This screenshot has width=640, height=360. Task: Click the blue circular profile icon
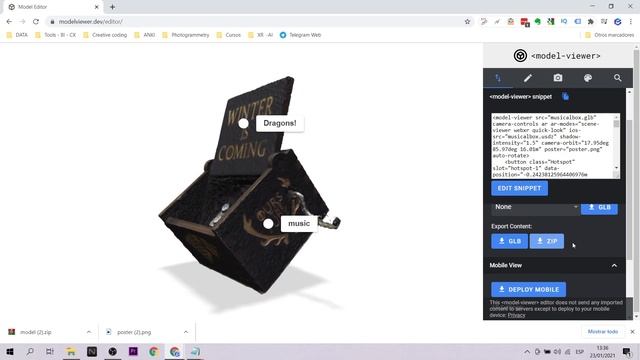click(x=618, y=22)
